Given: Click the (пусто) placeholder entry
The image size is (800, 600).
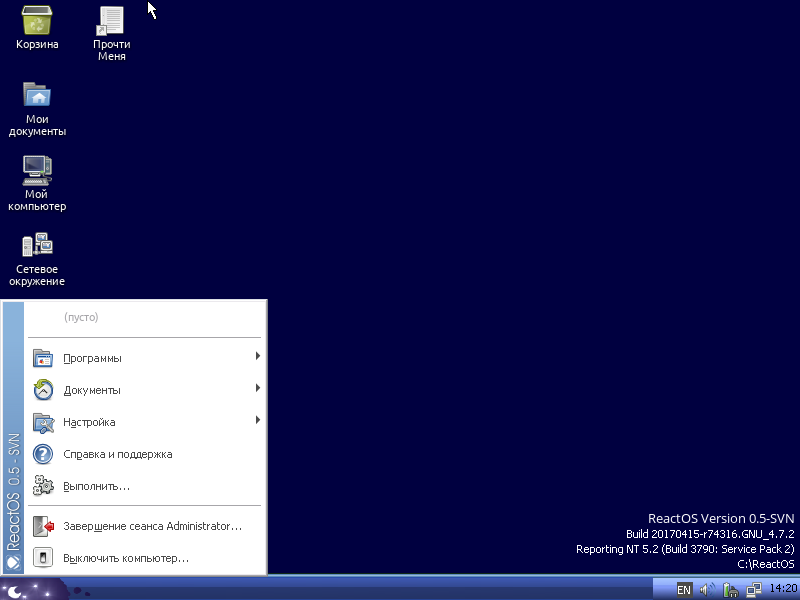Looking at the screenshot, I should (x=81, y=317).
